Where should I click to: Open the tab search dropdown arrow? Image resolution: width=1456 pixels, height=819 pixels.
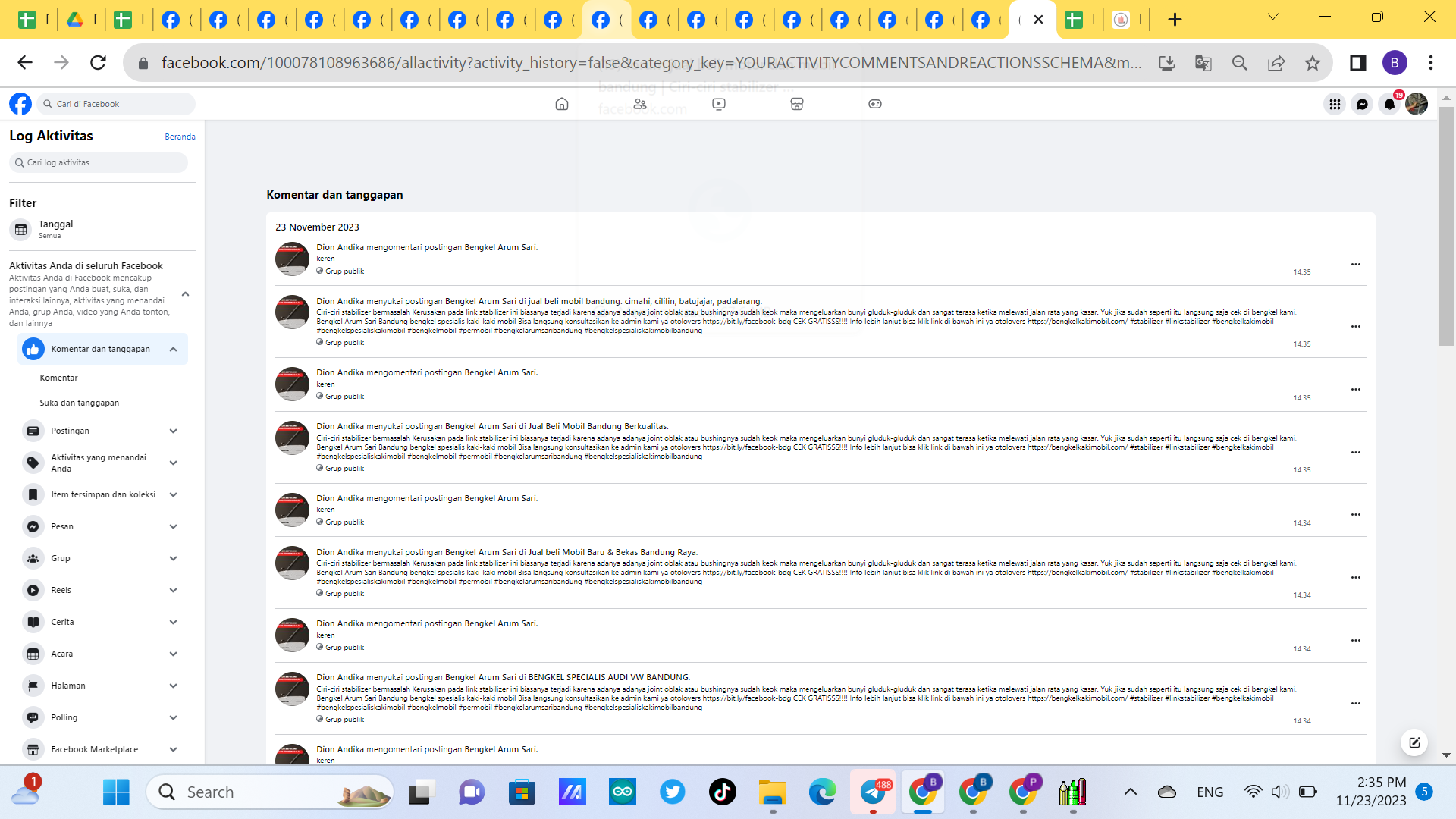1273,17
